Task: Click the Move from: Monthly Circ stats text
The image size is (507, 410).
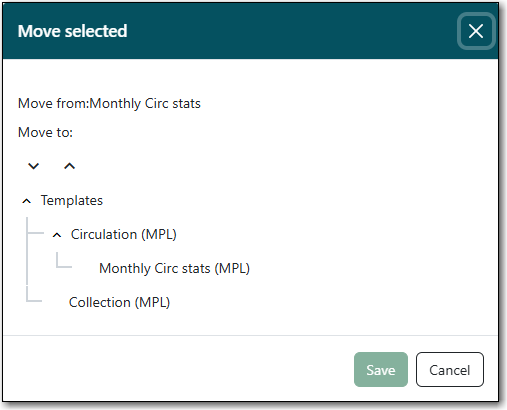Action: (x=109, y=103)
